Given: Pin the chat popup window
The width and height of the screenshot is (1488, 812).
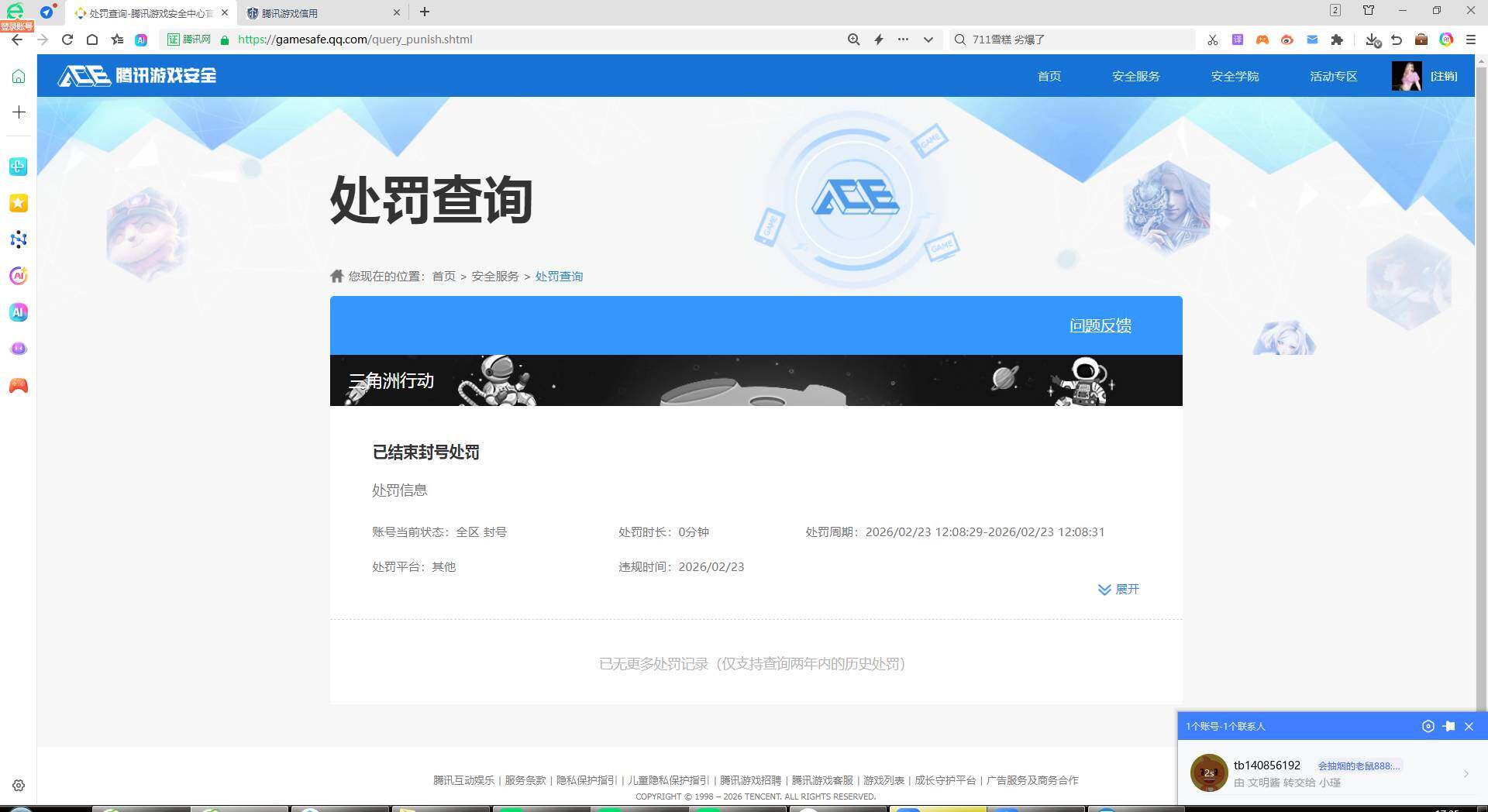Looking at the screenshot, I should coord(1448,726).
